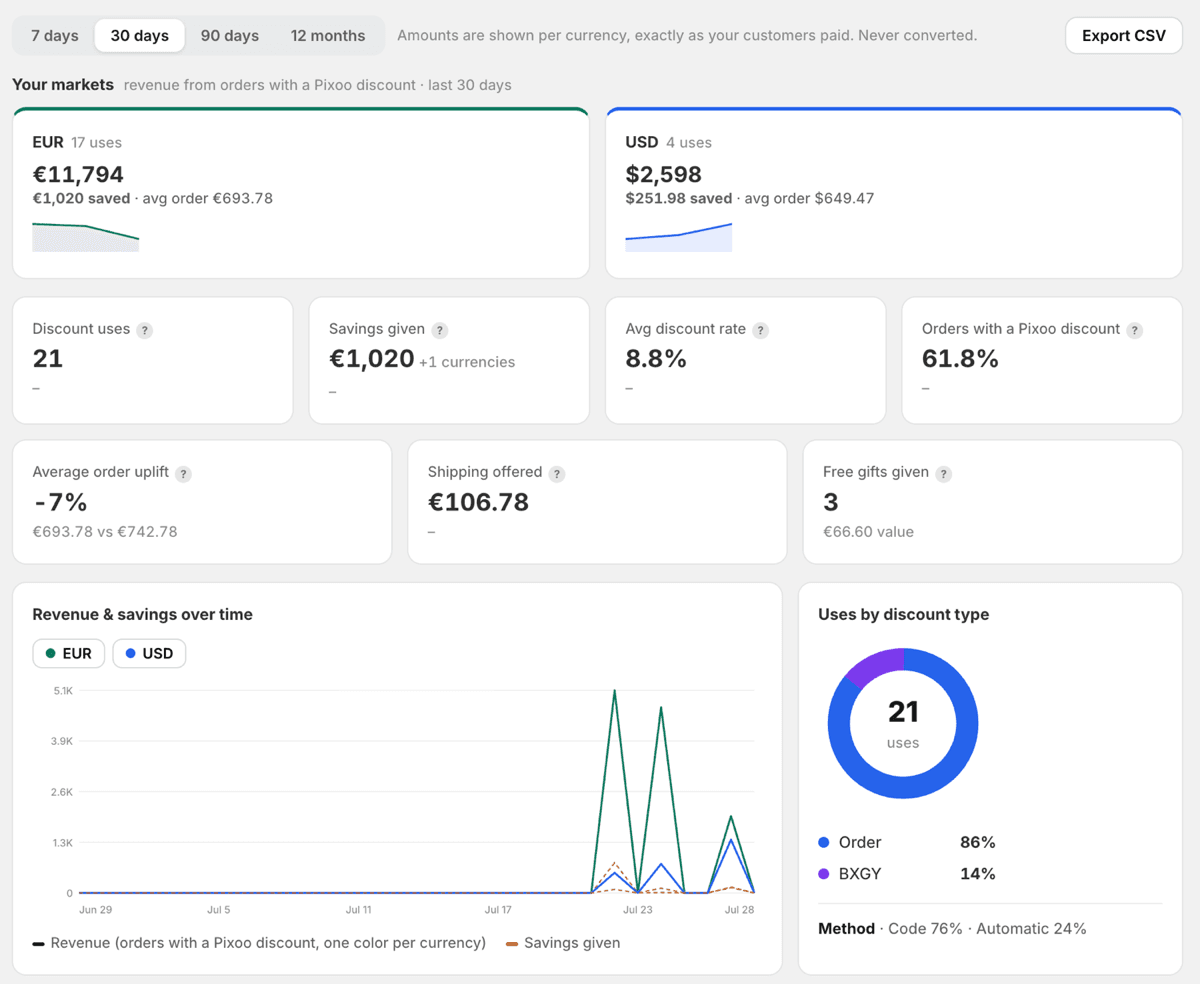Click the 'Jul 23' x-axis label
Viewport: 1200px width, 984px height.
(x=638, y=910)
